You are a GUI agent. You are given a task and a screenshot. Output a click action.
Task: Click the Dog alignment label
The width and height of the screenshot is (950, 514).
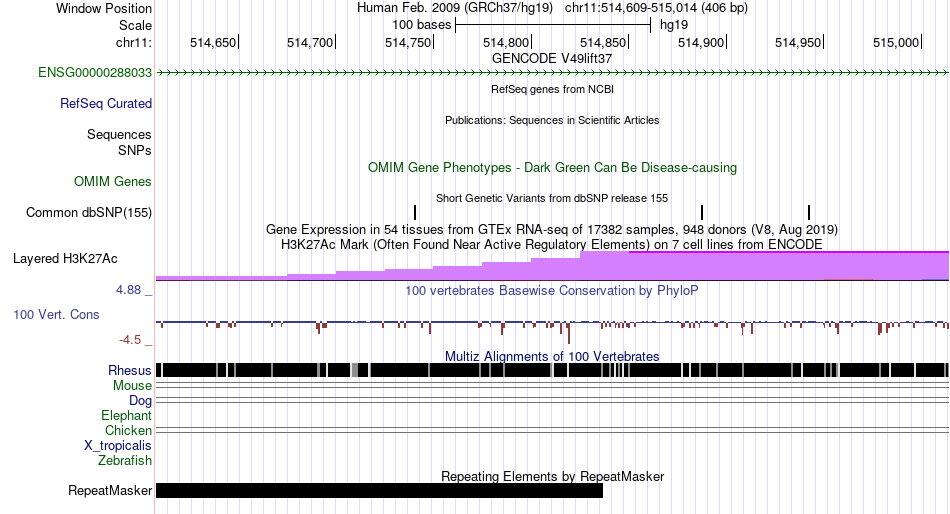click(141, 401)
